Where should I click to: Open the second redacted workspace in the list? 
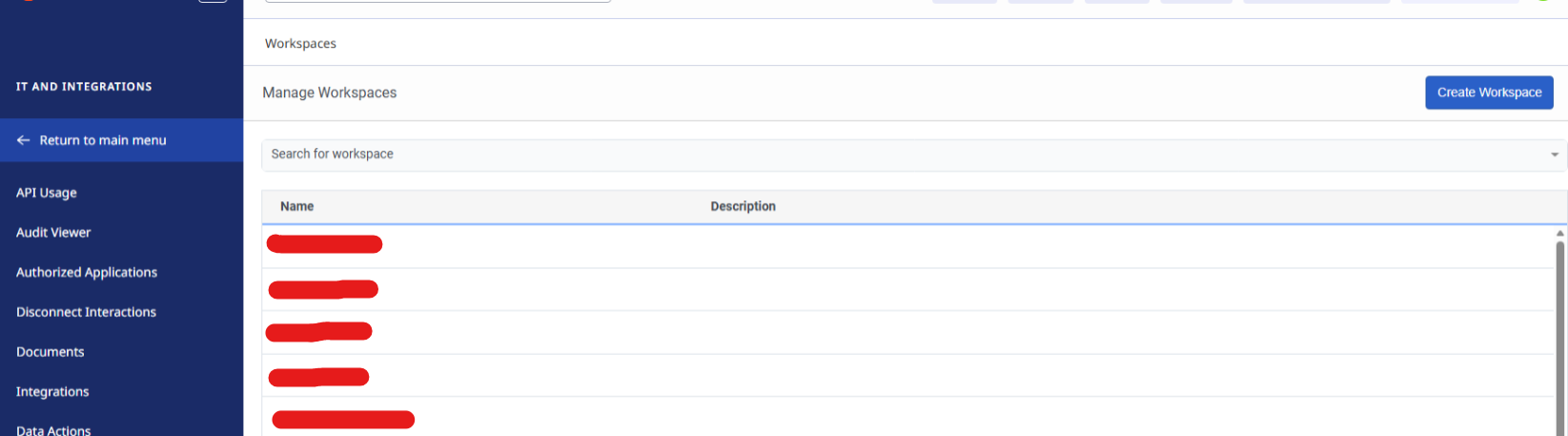coord(323,289)
